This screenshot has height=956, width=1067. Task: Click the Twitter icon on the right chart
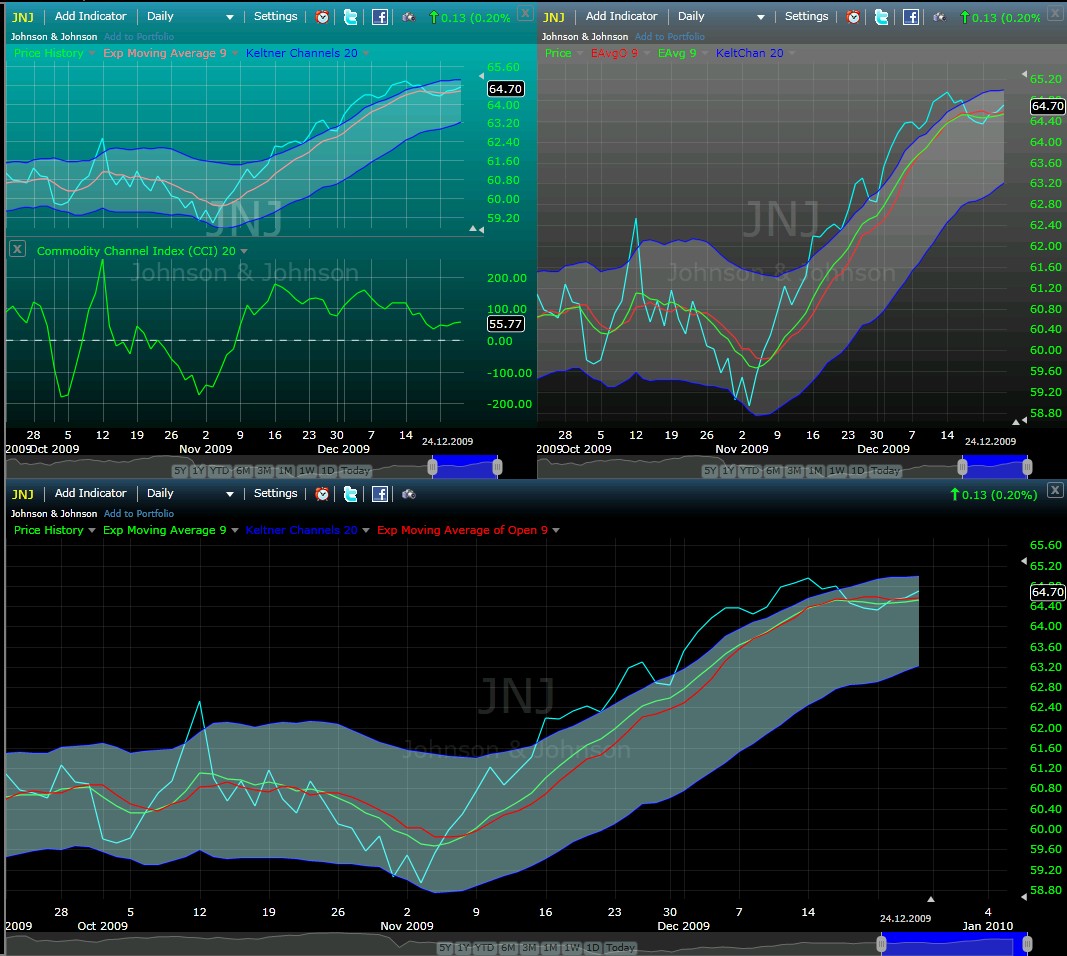[x=881, y=16]
